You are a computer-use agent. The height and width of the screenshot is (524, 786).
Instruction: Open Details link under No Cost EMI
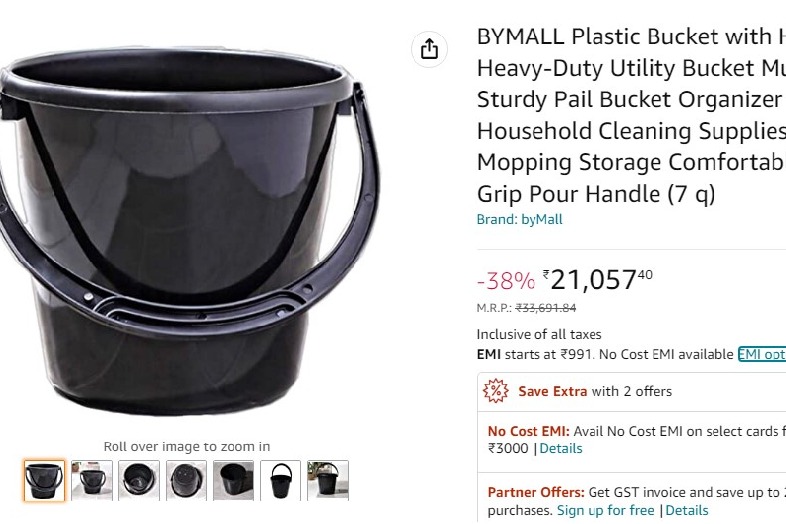coord(560,448)
